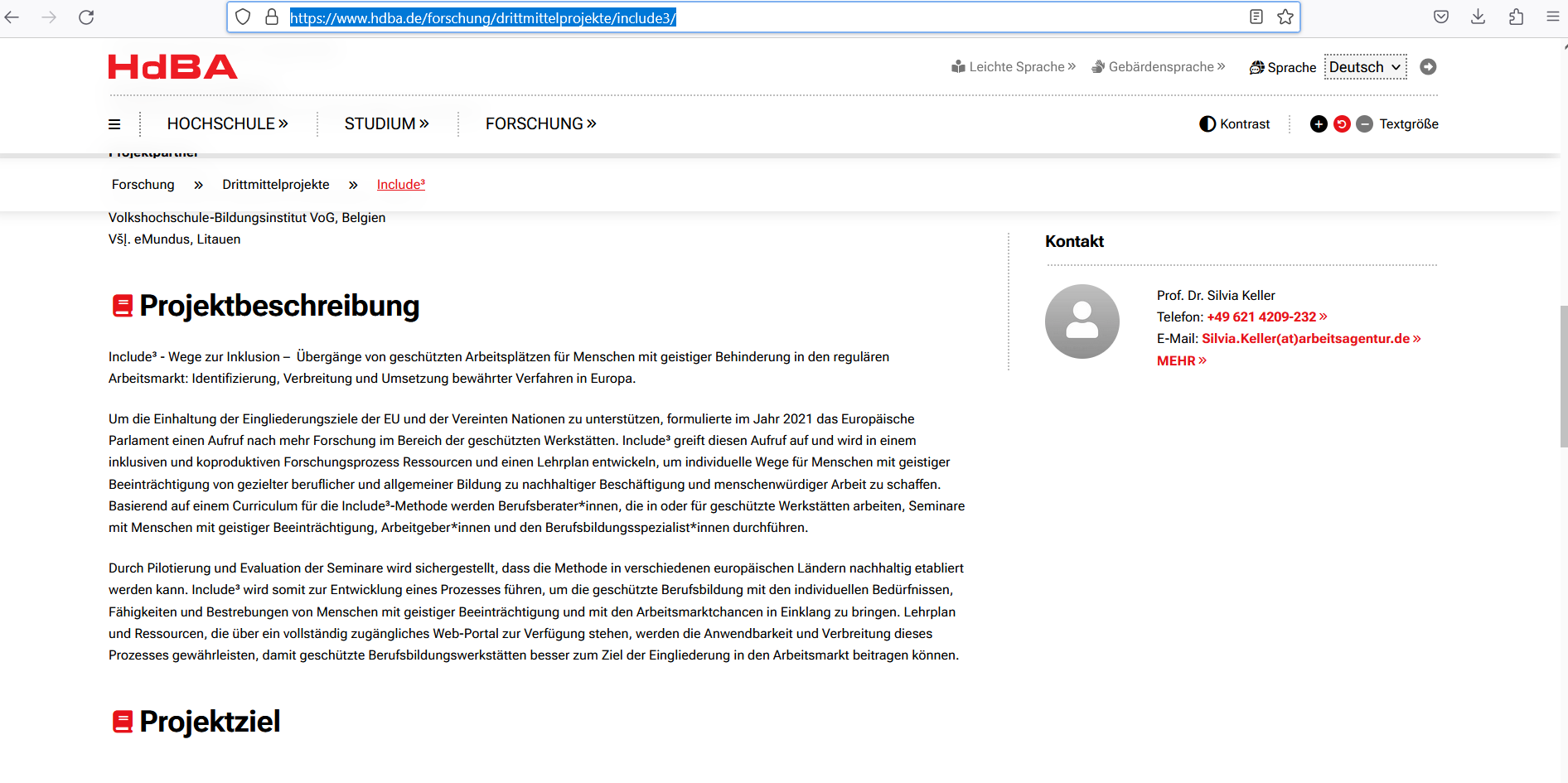
Task: Open the Firefox application menu
Action: point(1553,17)
